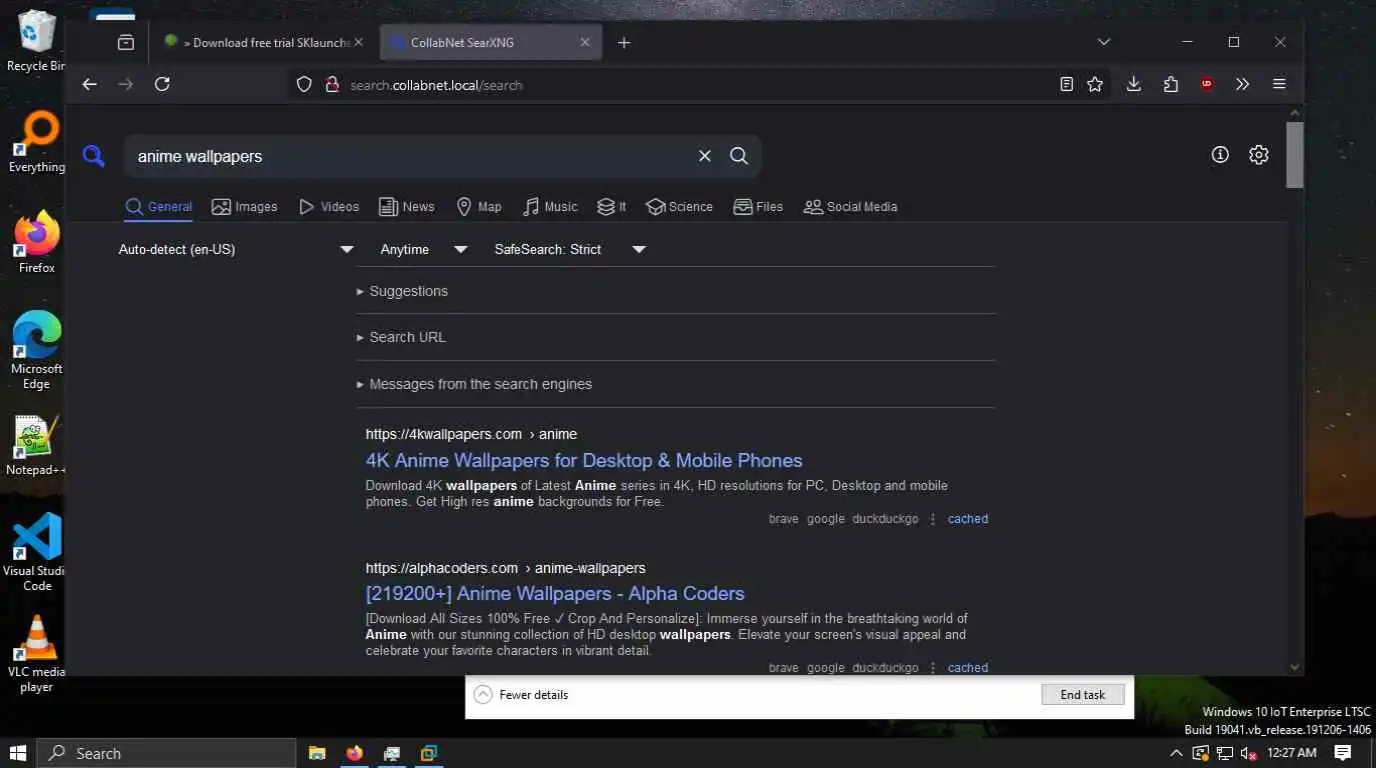Image resolution: width=1376 pixels, height=768 pixels.
Task: Click the insecure connection padlock icon
Action: coord(332,85)
